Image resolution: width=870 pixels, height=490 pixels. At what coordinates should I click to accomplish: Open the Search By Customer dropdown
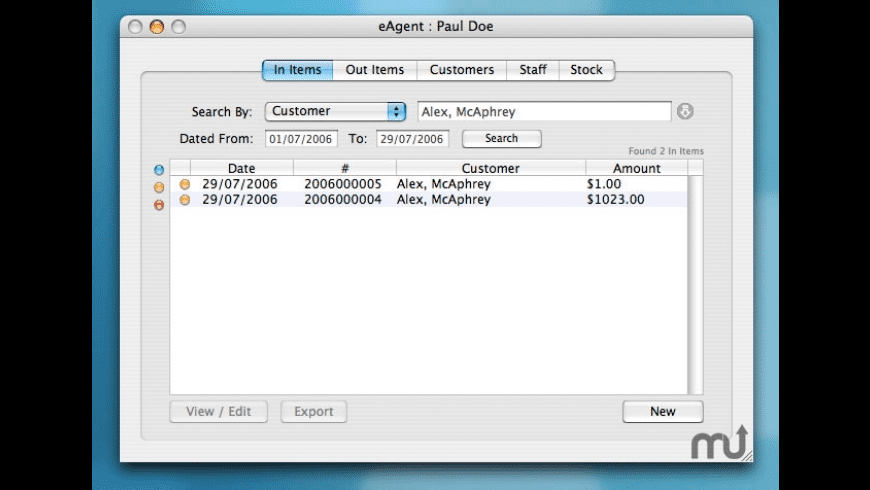[335, 111]
